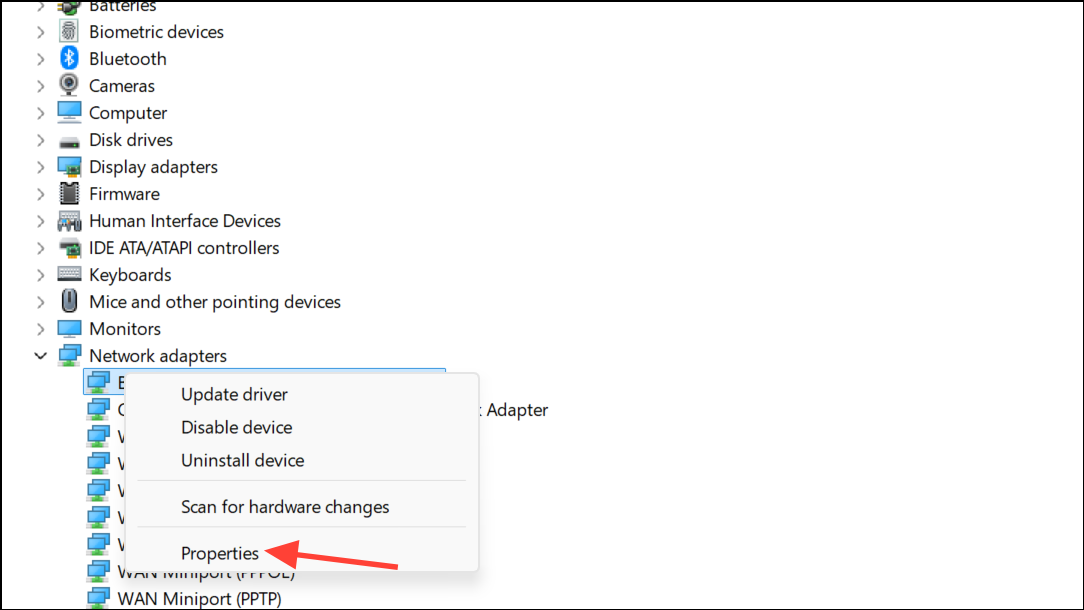Viewport: 1084px width, 610px height.
Task: Expand the Computer category chevron
Action: pyautogui.click(x=40, y=113)
